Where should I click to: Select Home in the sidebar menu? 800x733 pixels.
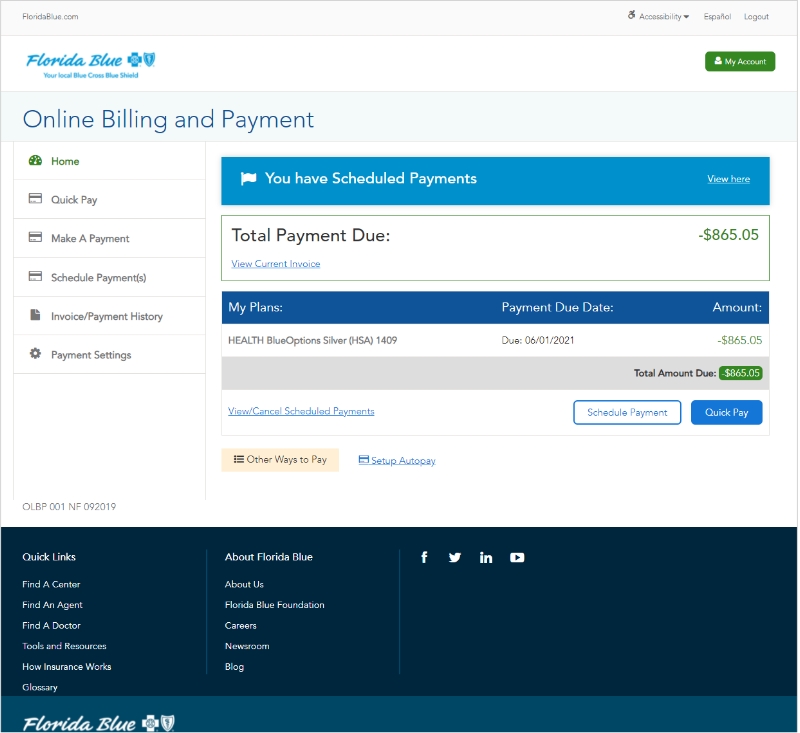coord(65,161)
